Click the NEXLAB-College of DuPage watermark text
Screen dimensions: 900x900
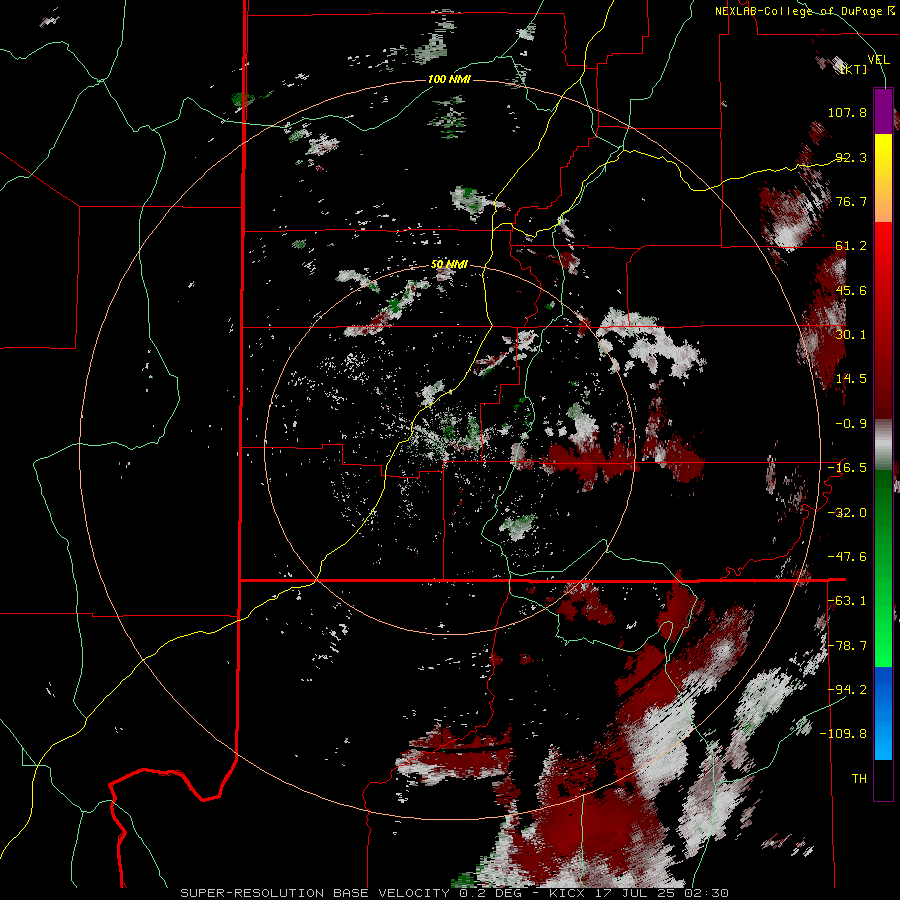coord(805,11)
